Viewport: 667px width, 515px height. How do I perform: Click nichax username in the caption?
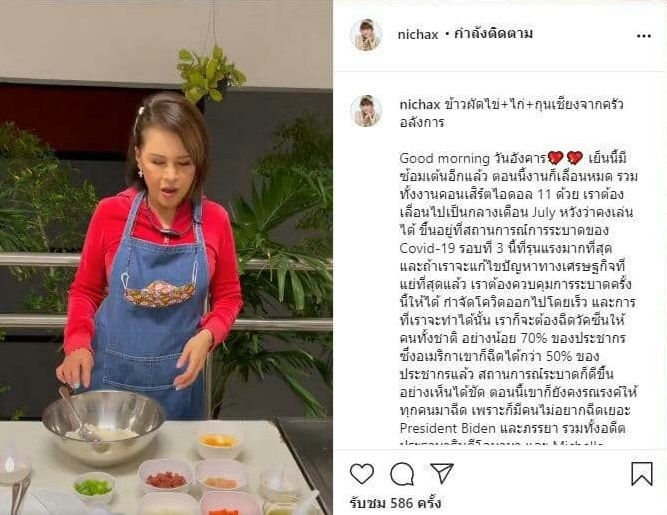click(420, 104)
